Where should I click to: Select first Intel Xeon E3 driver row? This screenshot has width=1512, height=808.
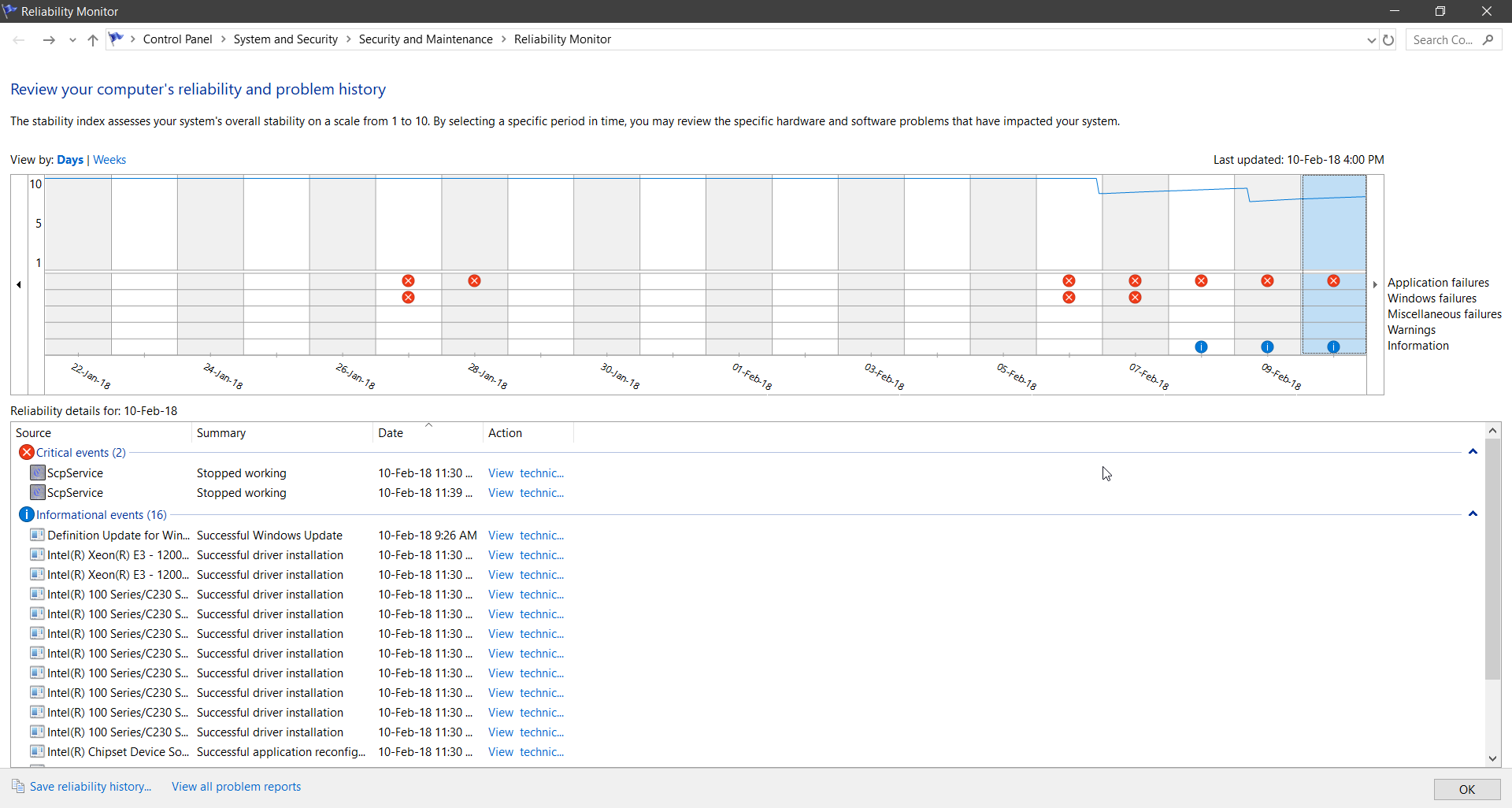pyautogui.click(x=298, y=555)
